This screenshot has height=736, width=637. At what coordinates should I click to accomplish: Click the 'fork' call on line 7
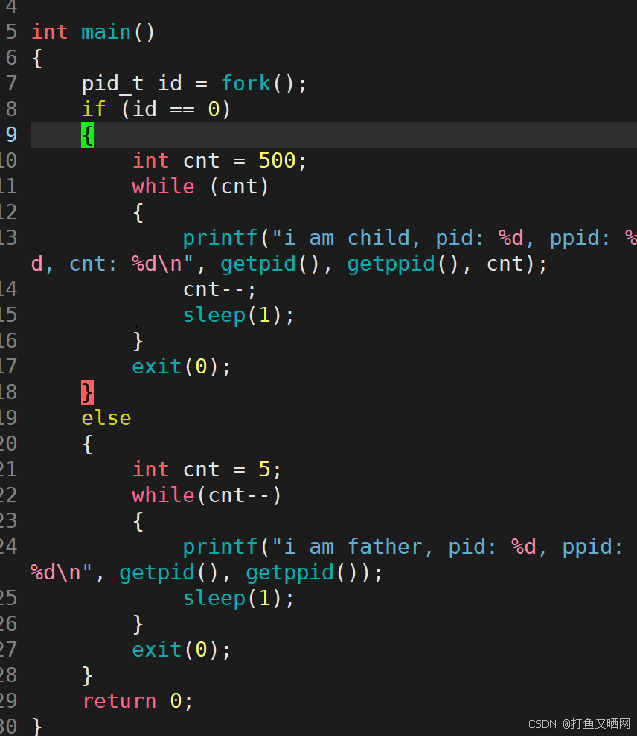(246, 84)
